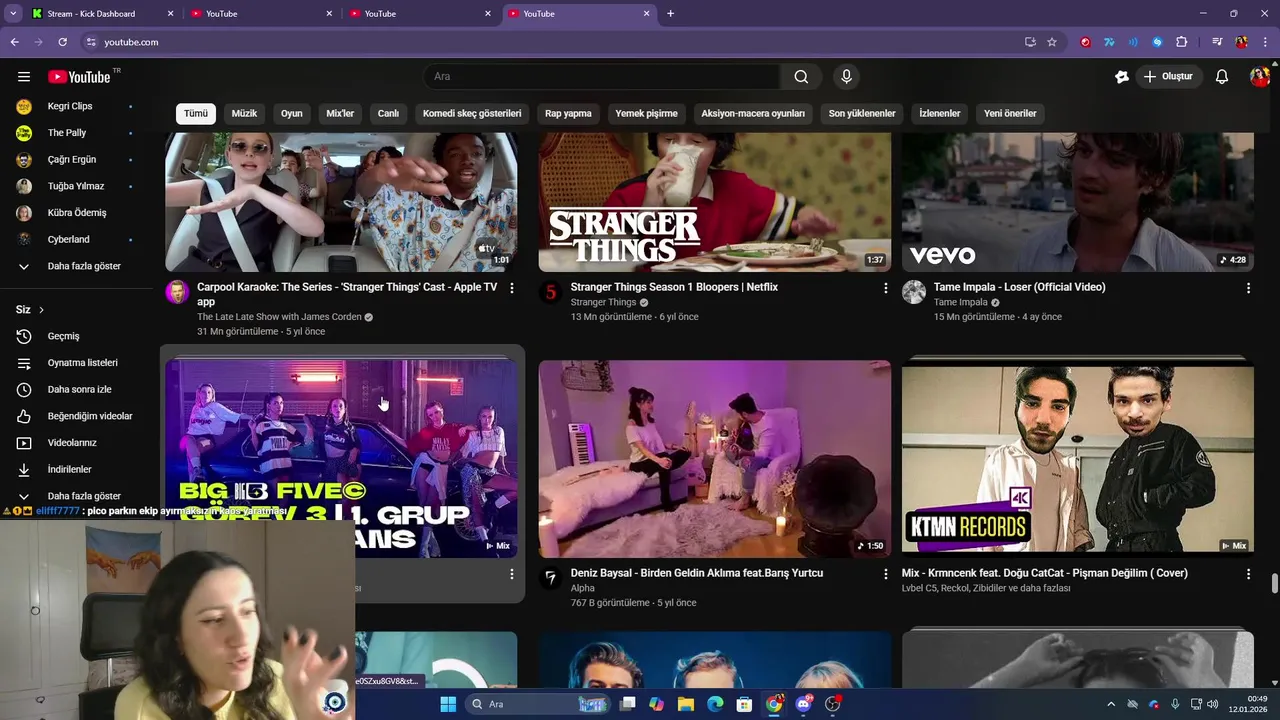Open options for Deniz Baysal video
Screen dimensions: 1280x720
pyautogui.click(x=885, y=574)
